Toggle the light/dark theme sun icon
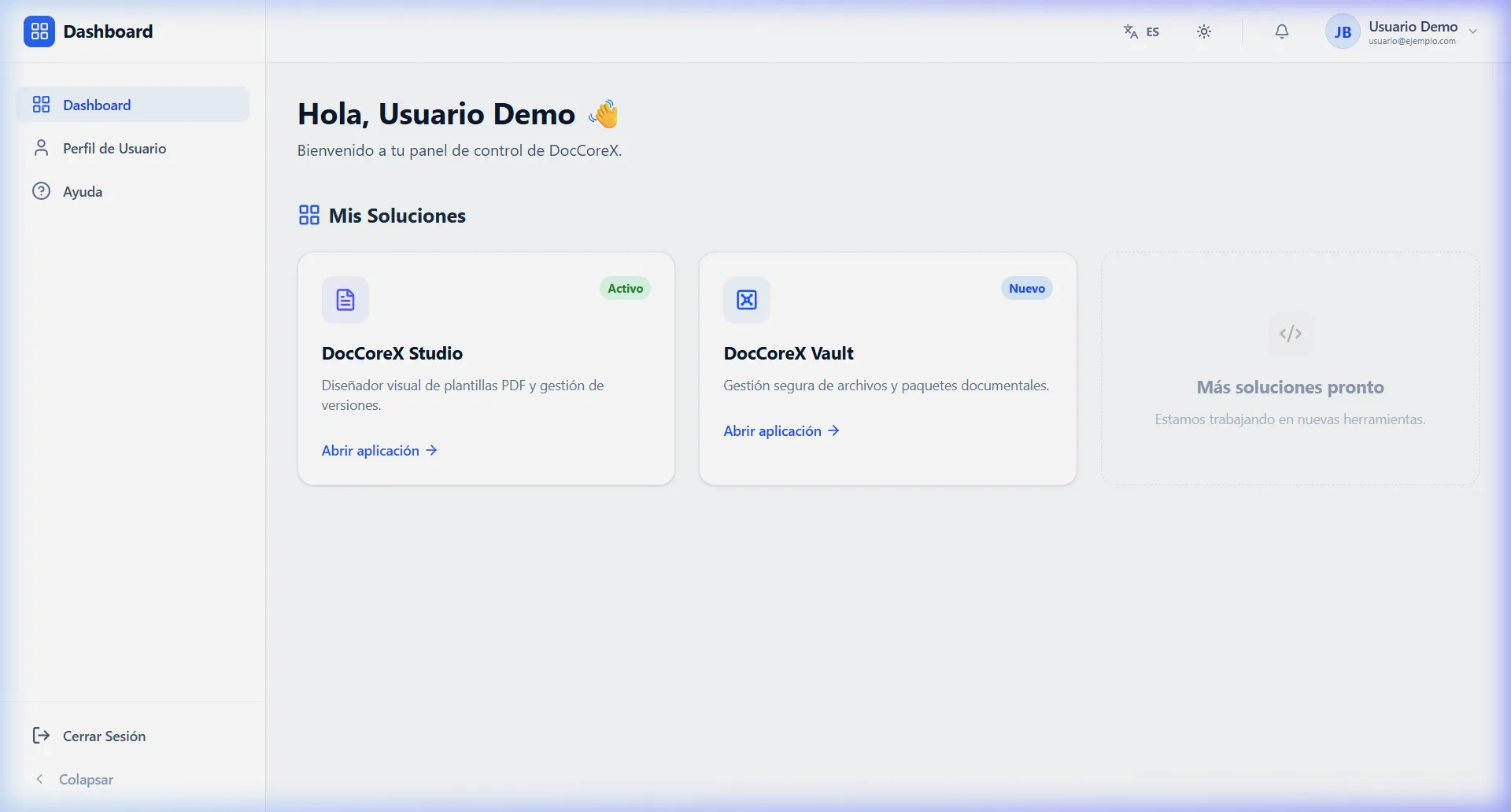This screenshot has width=1511, height=812. coord(1204,31)
